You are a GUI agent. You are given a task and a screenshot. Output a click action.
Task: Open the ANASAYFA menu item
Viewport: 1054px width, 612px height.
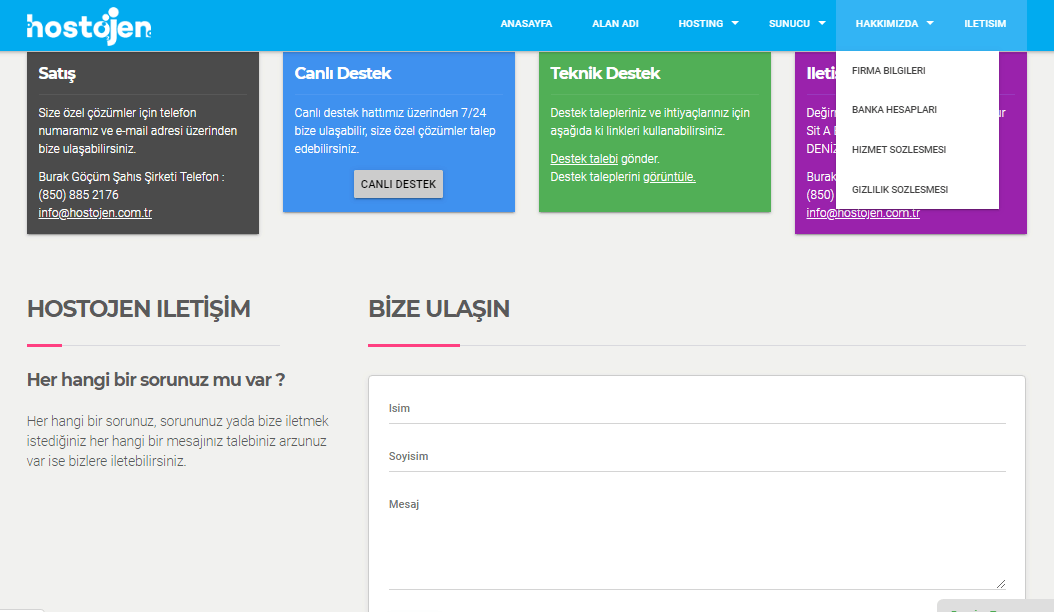tap(526, 24)
